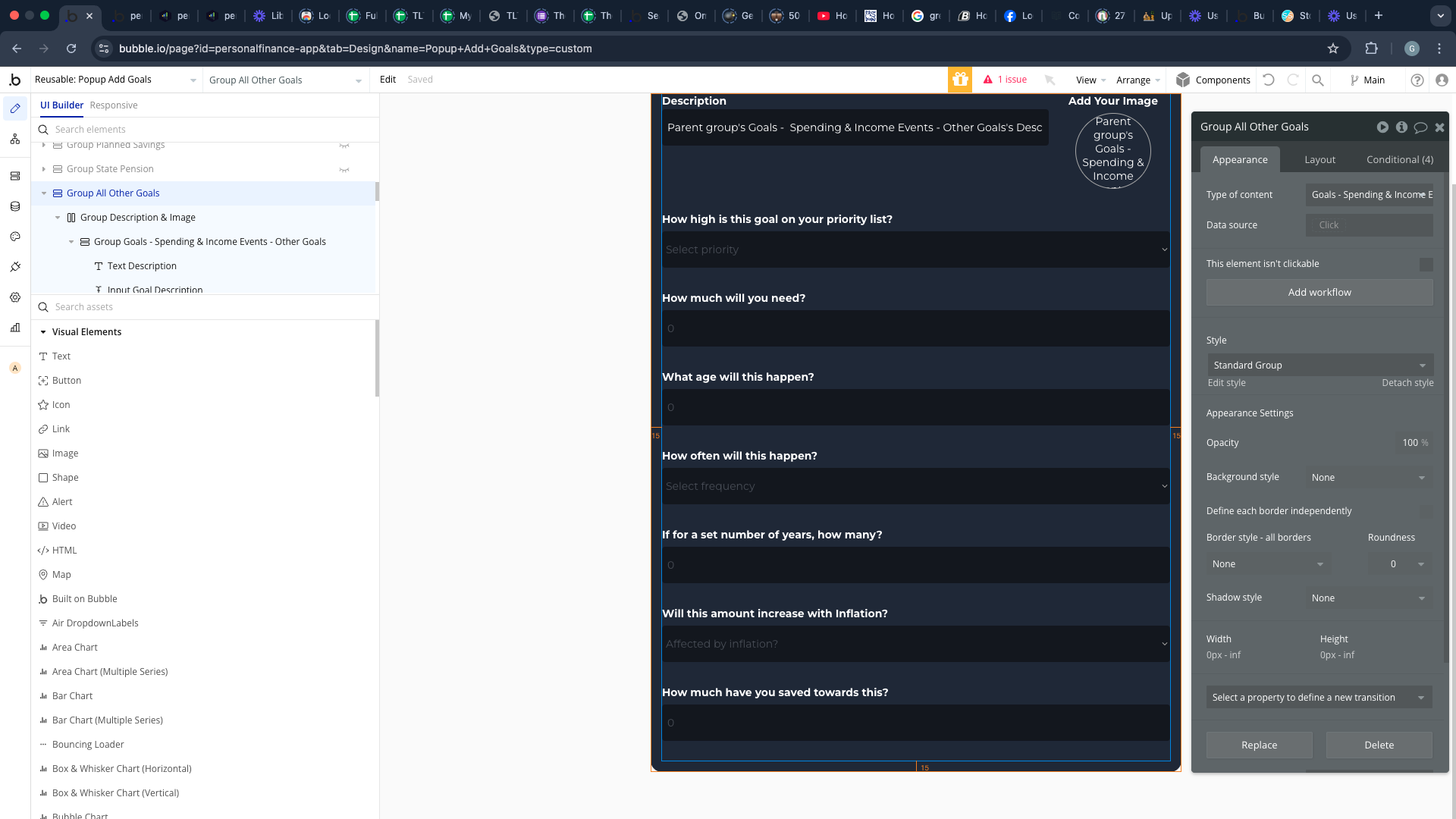Click the orange gift icon in toolbar

coord(959,80)
